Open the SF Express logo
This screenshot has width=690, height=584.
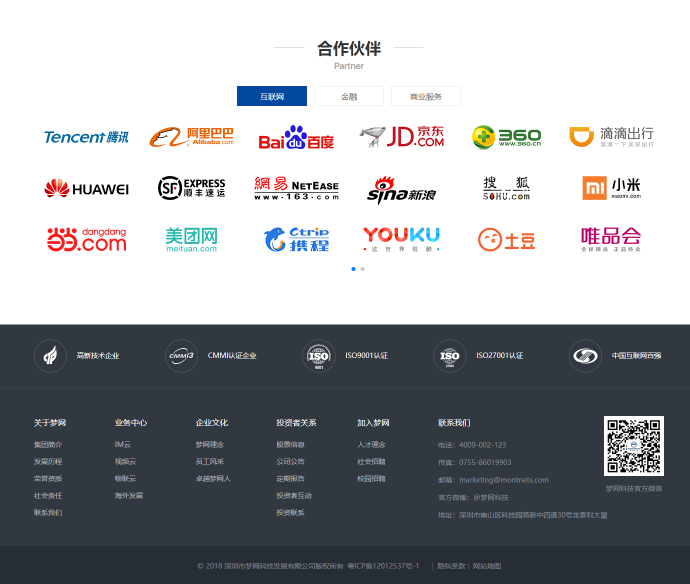click(192, 188)
